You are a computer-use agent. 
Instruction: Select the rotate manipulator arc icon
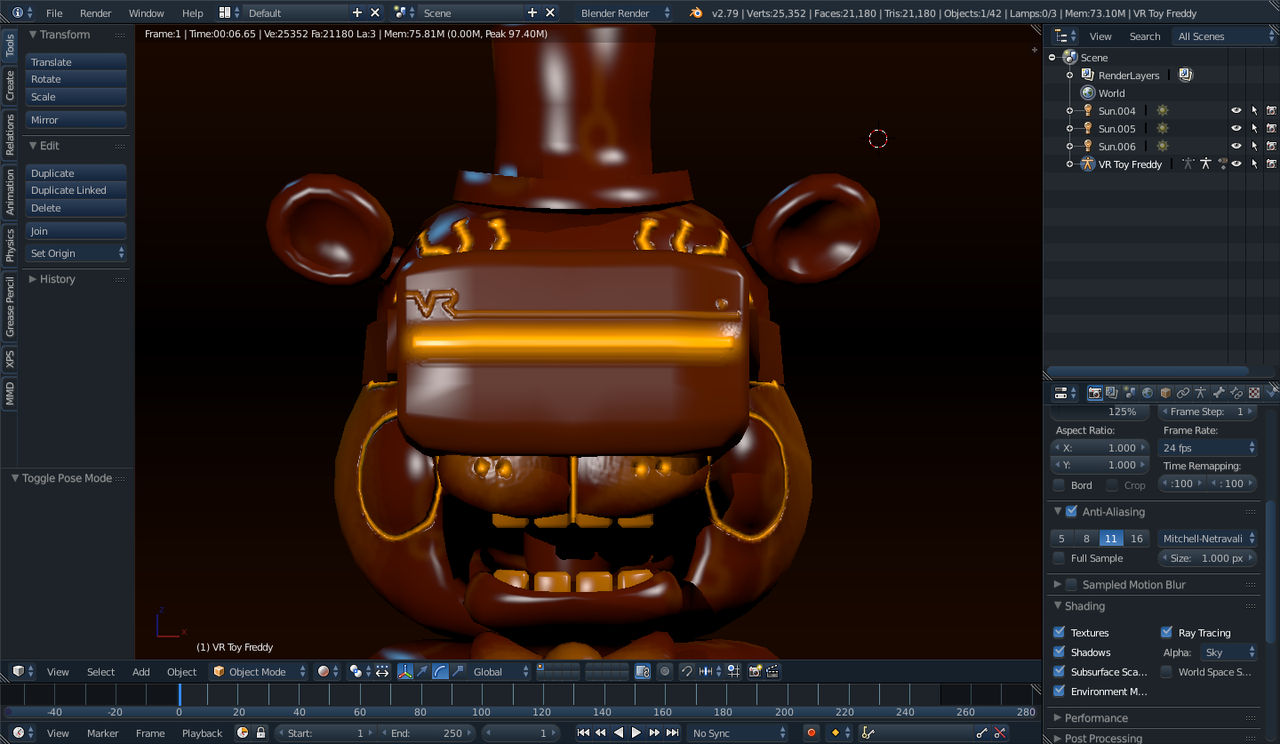(x=440, y=671)
